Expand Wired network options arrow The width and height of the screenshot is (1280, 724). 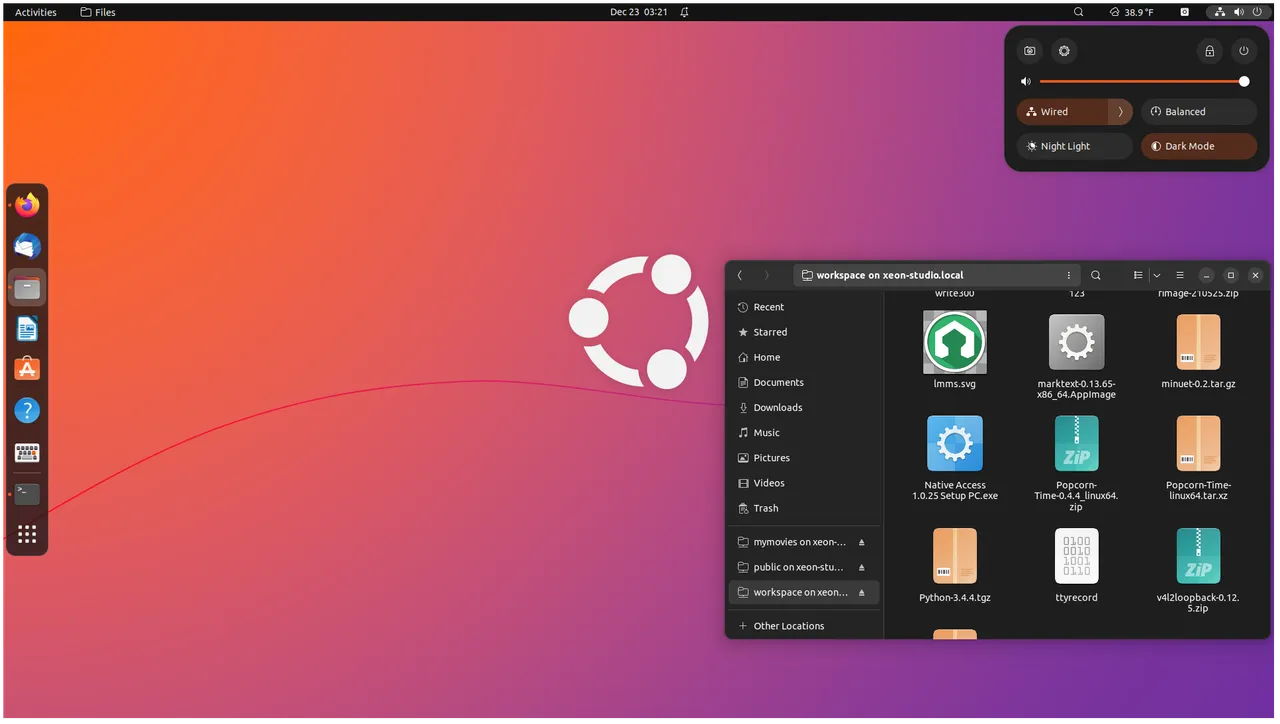point(1121,112)
